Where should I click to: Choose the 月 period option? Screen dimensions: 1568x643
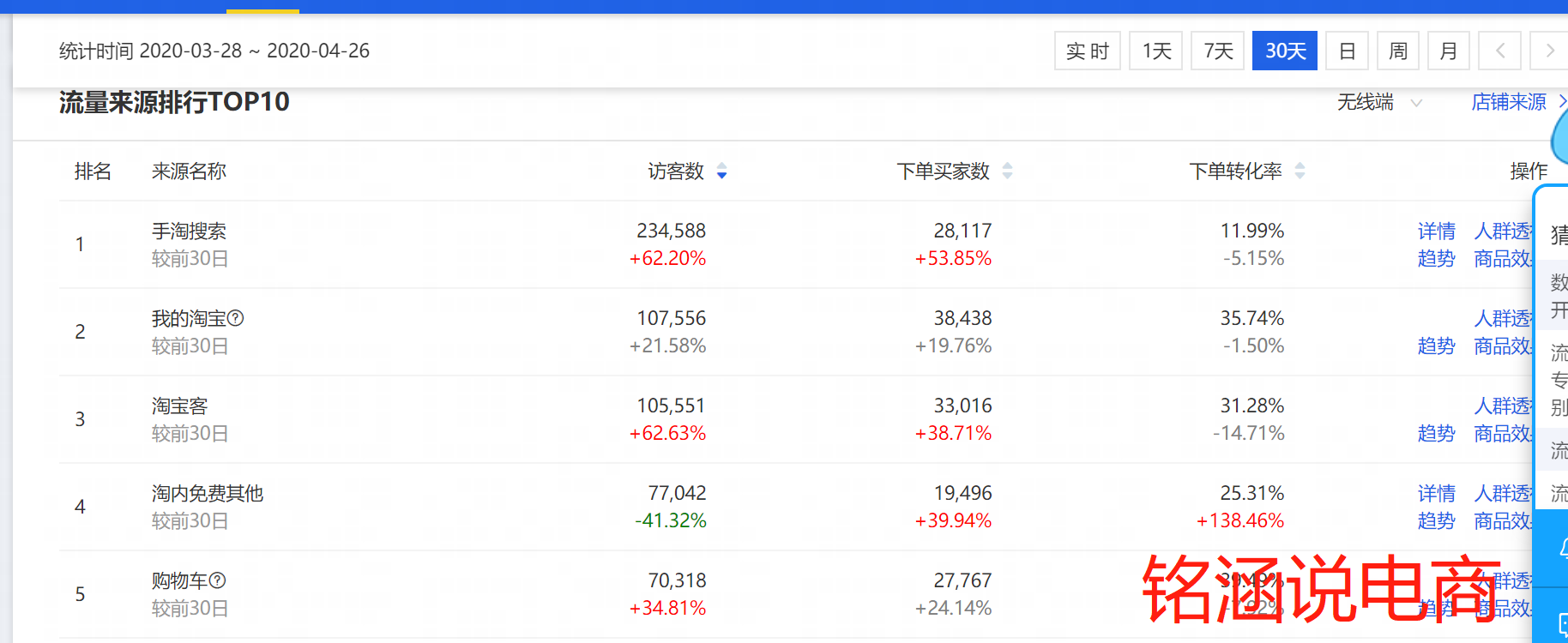tap(1449, 51)
